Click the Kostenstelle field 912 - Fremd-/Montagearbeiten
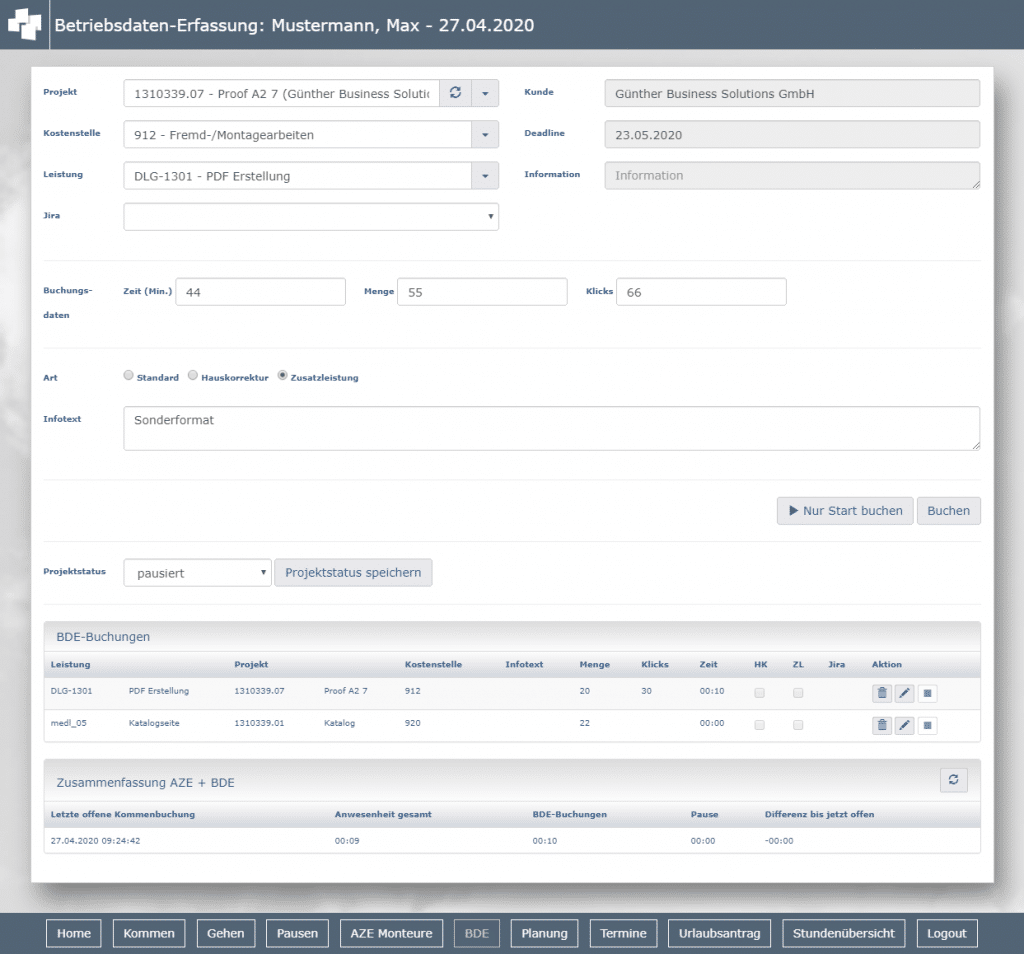Image resolution: width=1024 pixels, height=954 pixels. click(x=297, y=134)
